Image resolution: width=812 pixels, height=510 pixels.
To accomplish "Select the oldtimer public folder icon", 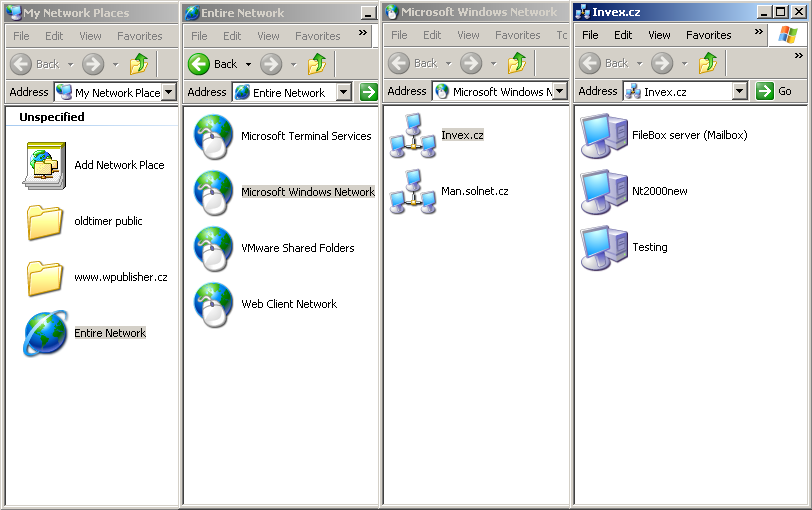I will coord(45,222).
